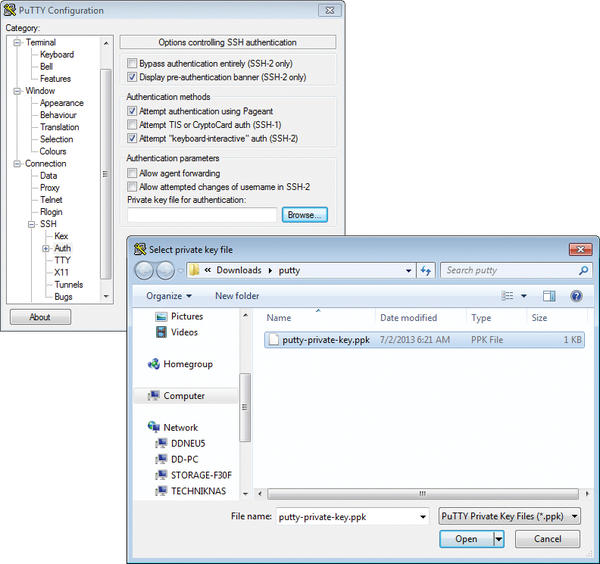Click the private key file path field
The height and width of the screenshot is (564, 600).
(202, 215)
